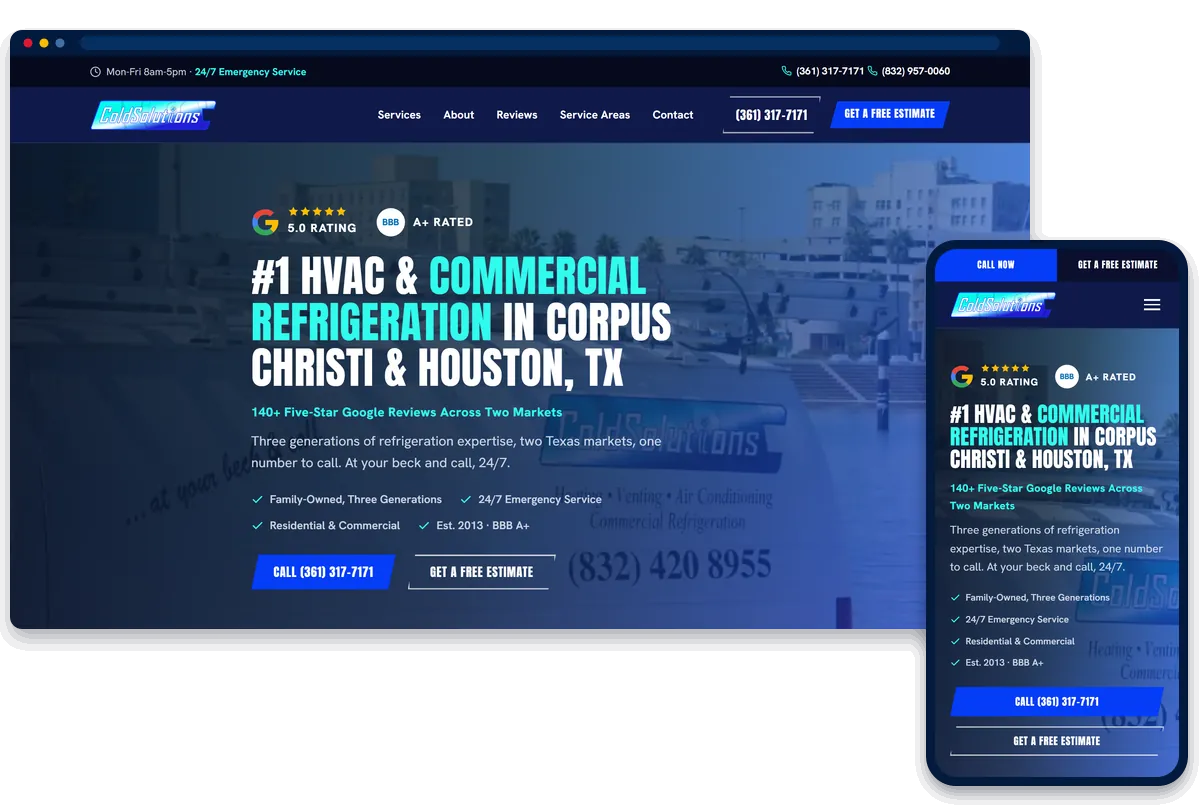Click checkmark beside desktop Residential & Commercial
Image resolution: width=1200 pixels, height=810 pixels.
click(257, 526)
